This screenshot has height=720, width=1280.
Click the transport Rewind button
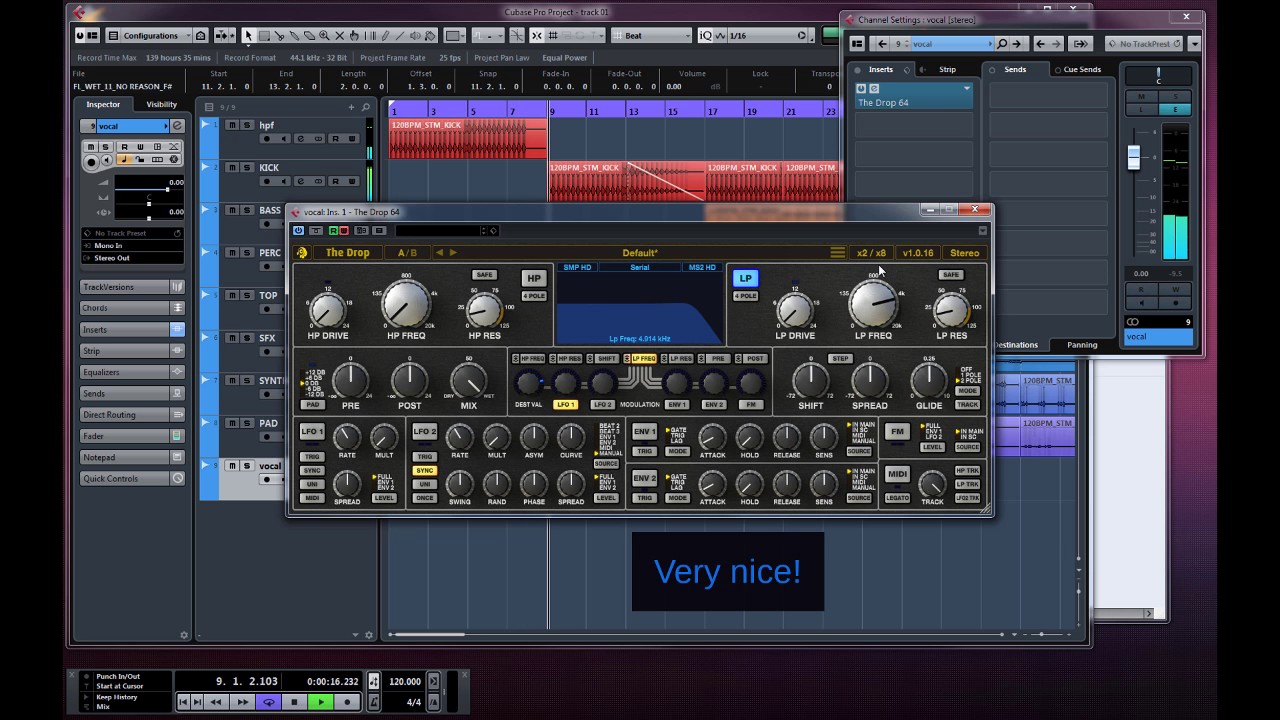coord(216,702)
